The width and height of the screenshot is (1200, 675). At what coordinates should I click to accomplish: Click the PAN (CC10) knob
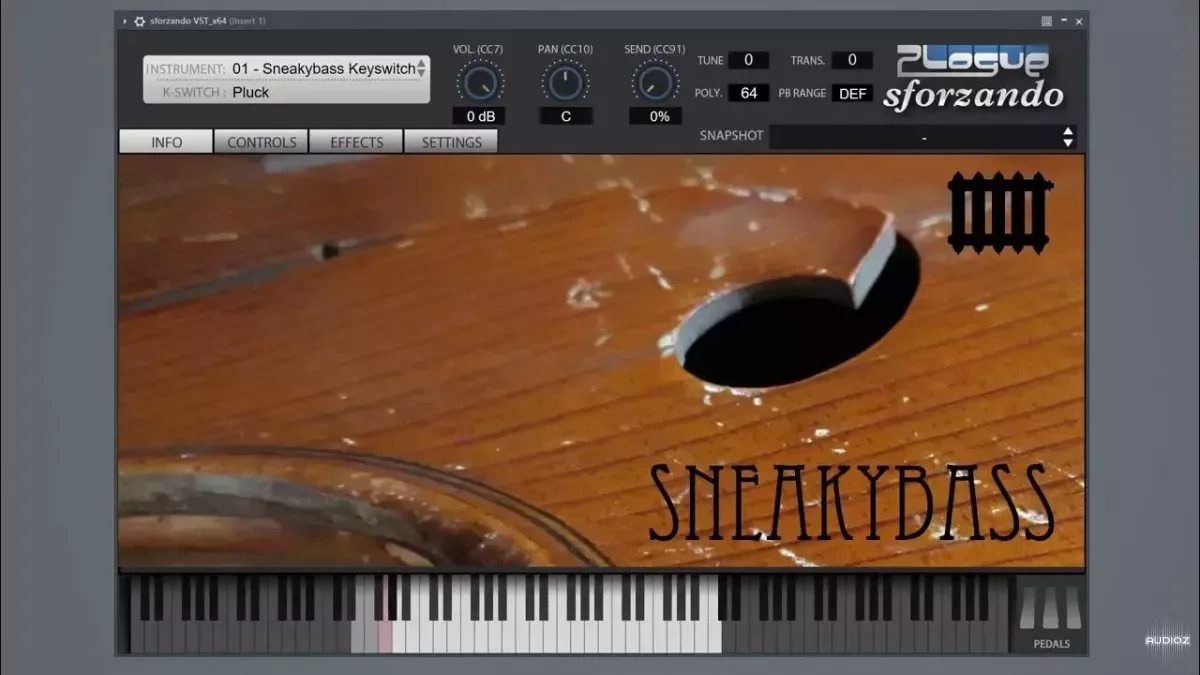pyautogui.click(x=566, y=82)
